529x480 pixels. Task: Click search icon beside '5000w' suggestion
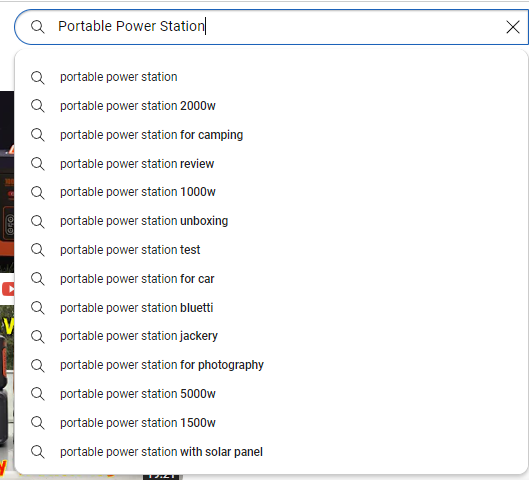37,394
